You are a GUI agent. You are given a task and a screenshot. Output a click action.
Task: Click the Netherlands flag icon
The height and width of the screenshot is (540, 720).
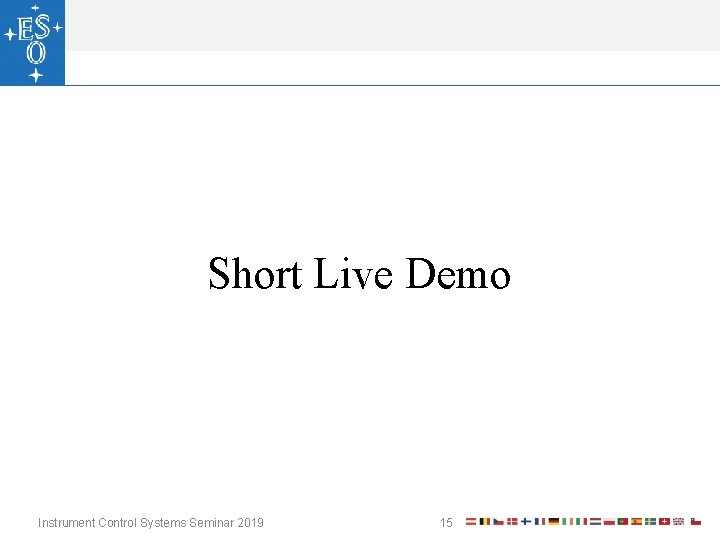(596, 521)
